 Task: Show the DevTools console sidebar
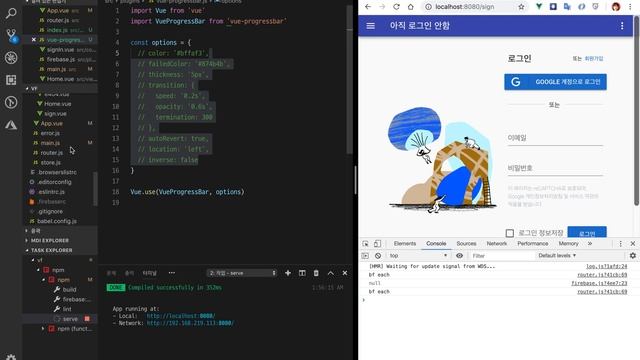pos(365,256)
